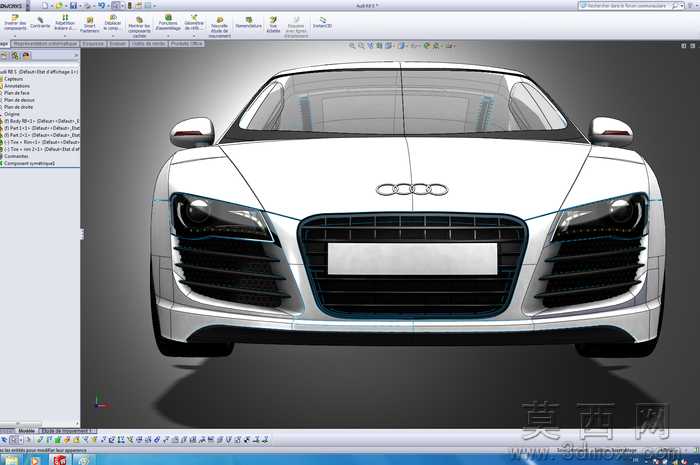Click the Rebuild traffic-light icon
This screenshot has width=700, height=465.
(x=130, y=6)
